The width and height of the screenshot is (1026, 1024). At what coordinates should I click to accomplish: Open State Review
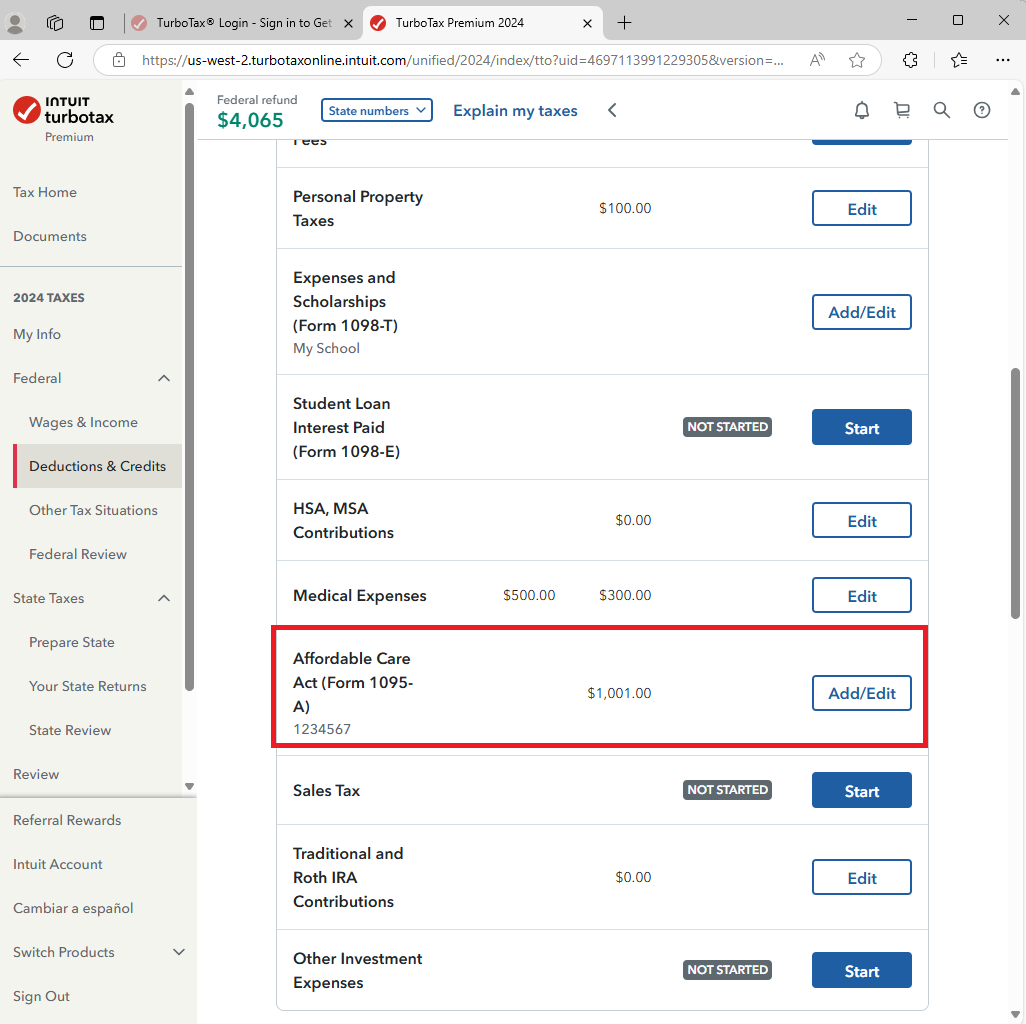tap(69, 730)
